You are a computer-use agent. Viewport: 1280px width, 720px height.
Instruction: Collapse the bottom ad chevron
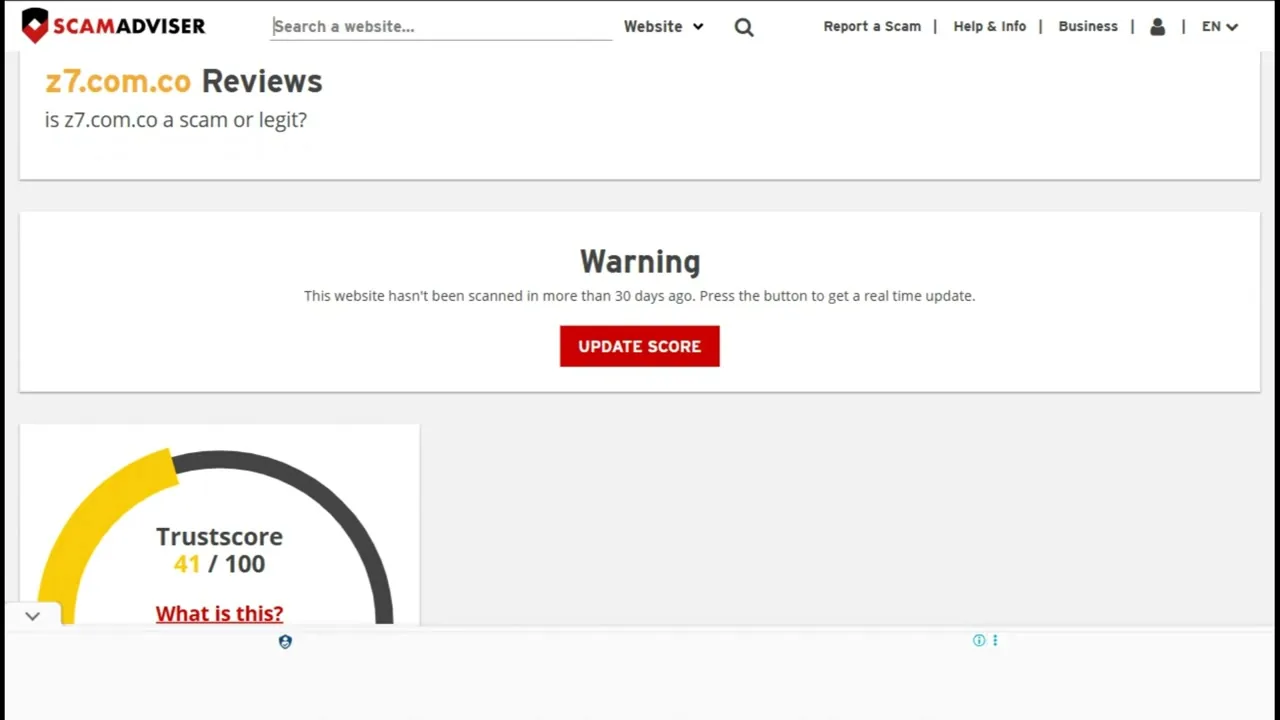pyautogui.click(x=32, y=616)
